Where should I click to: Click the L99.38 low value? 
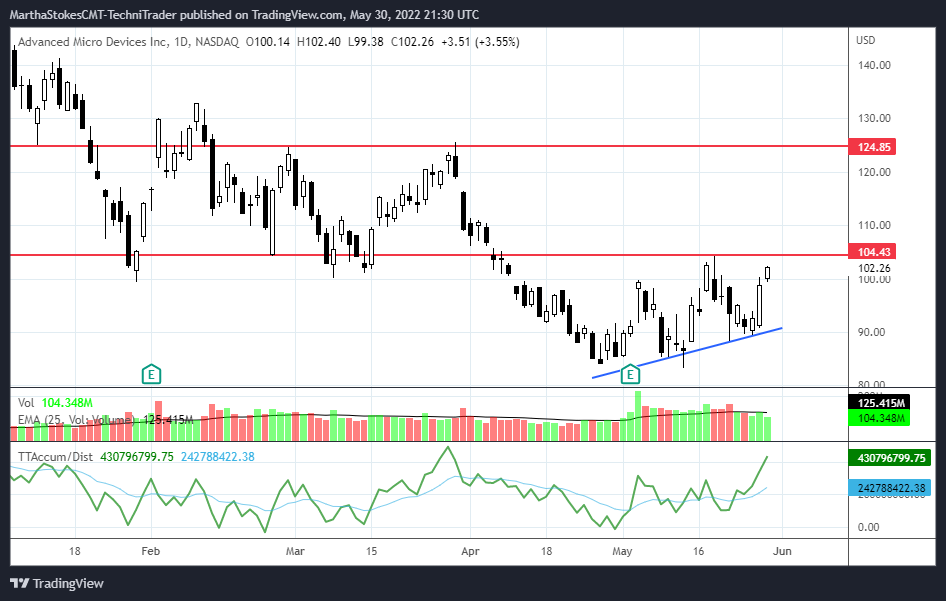pos(366,42)
